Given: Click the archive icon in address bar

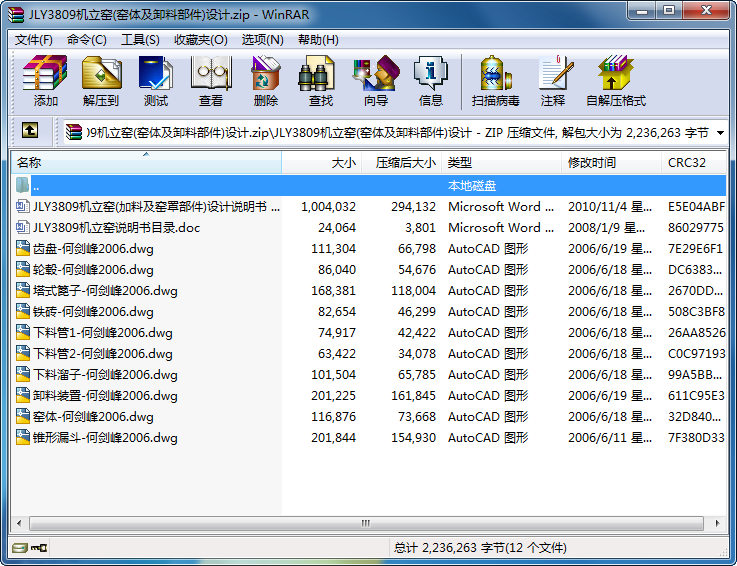Looking at the screenshot, I should tap(73, 132).
